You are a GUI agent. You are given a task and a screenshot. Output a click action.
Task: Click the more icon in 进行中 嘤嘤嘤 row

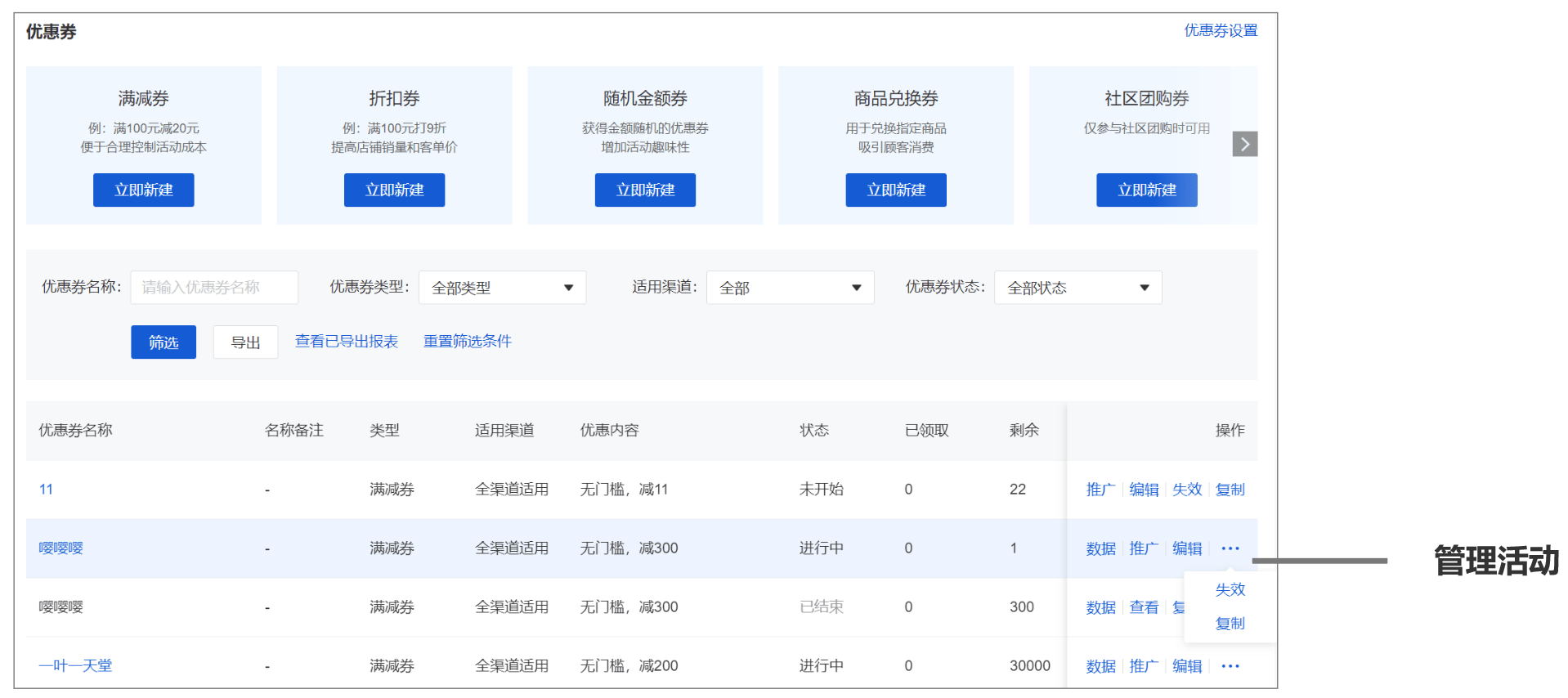point(1230,548)
